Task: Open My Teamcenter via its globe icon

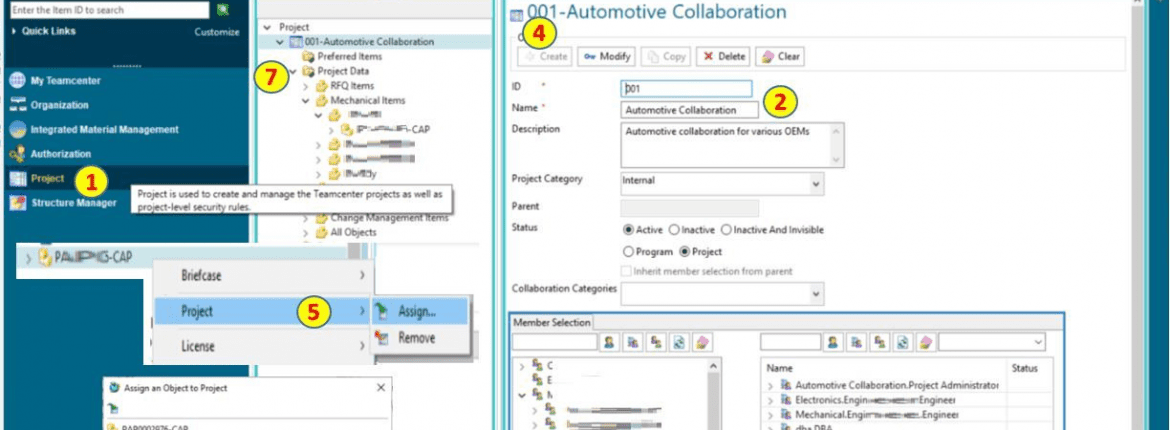Action: click(17, 81)
